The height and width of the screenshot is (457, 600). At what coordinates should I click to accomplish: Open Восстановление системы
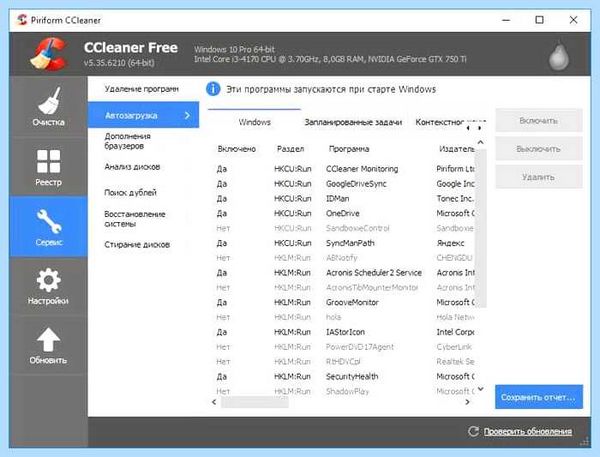[x=135, y=219]
